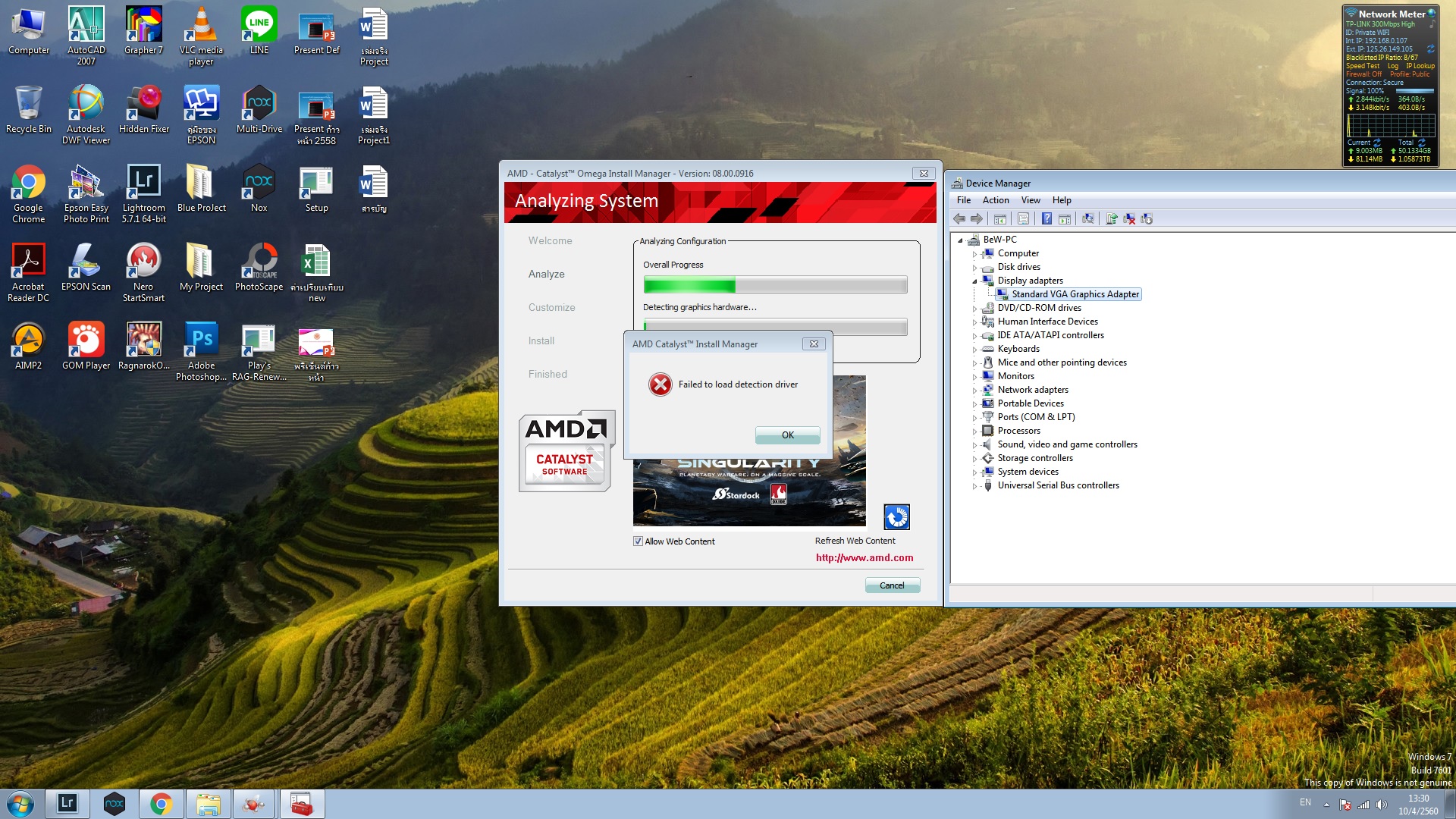The image size is (1456, 819).
Task: Collapse the Display adapters node
Action: coord(974,281)
